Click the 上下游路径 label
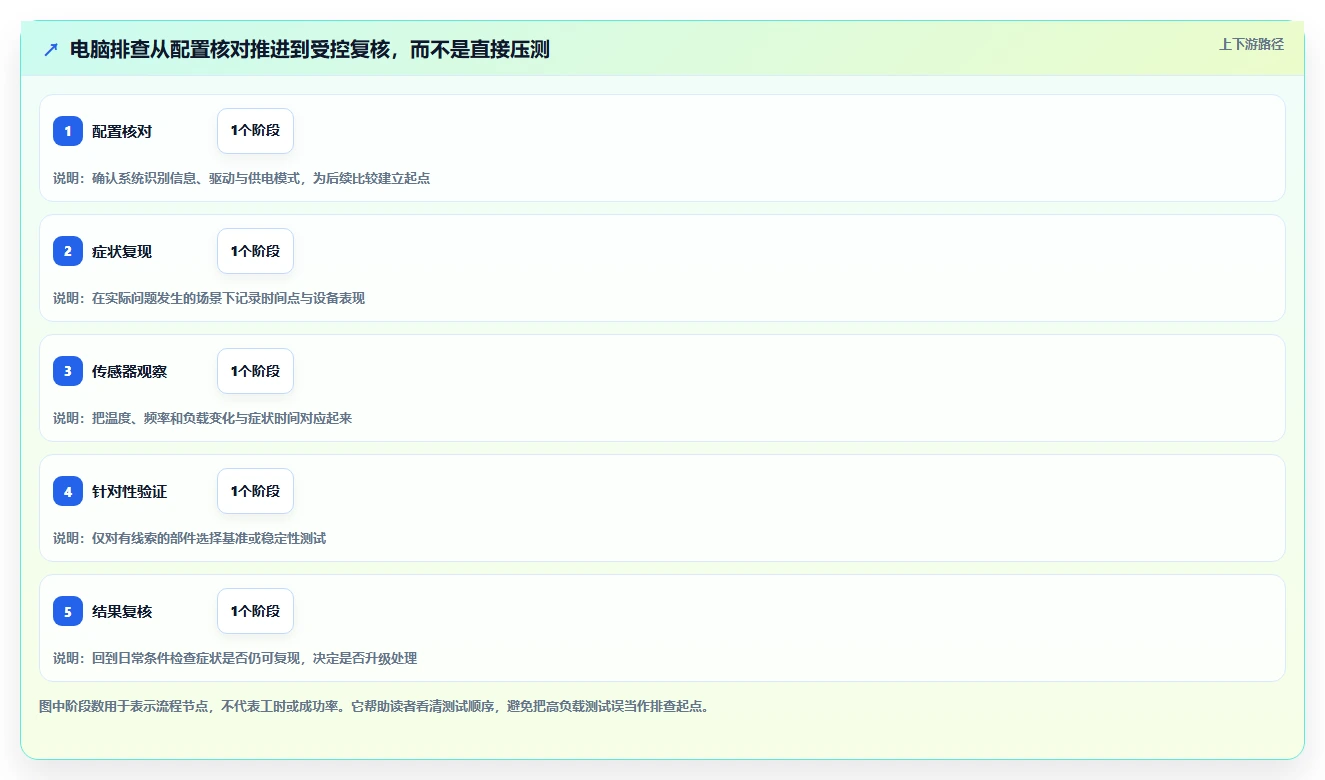Viewport: 1325px width, 780px height. (1251, 45)
